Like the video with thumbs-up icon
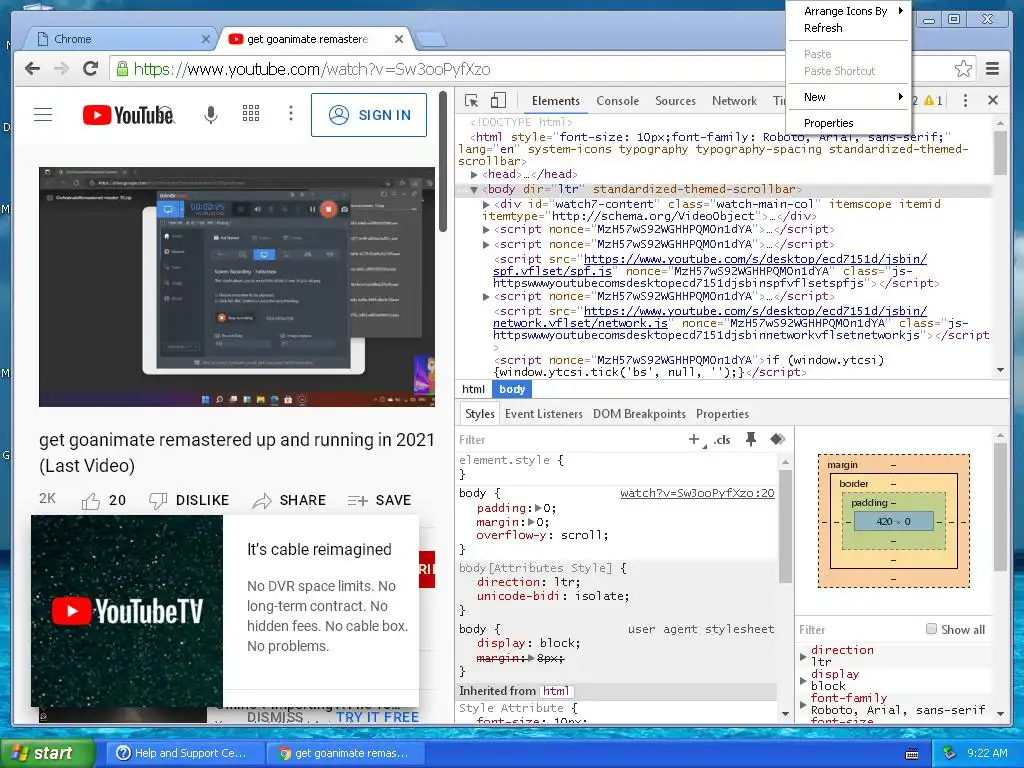1024x768 pixels. click(91, 501)
